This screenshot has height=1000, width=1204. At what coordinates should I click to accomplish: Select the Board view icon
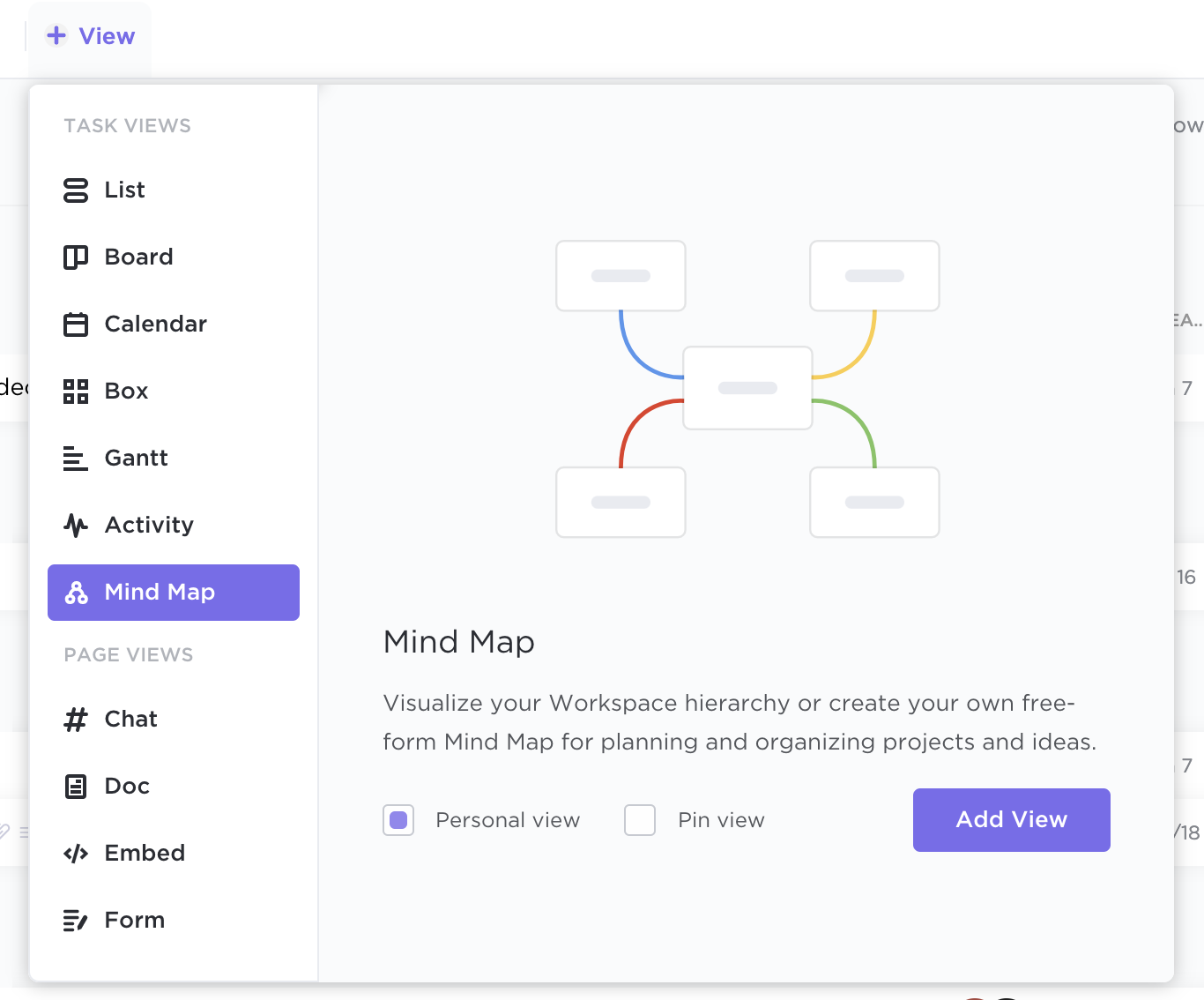click(x=76, y=257)
